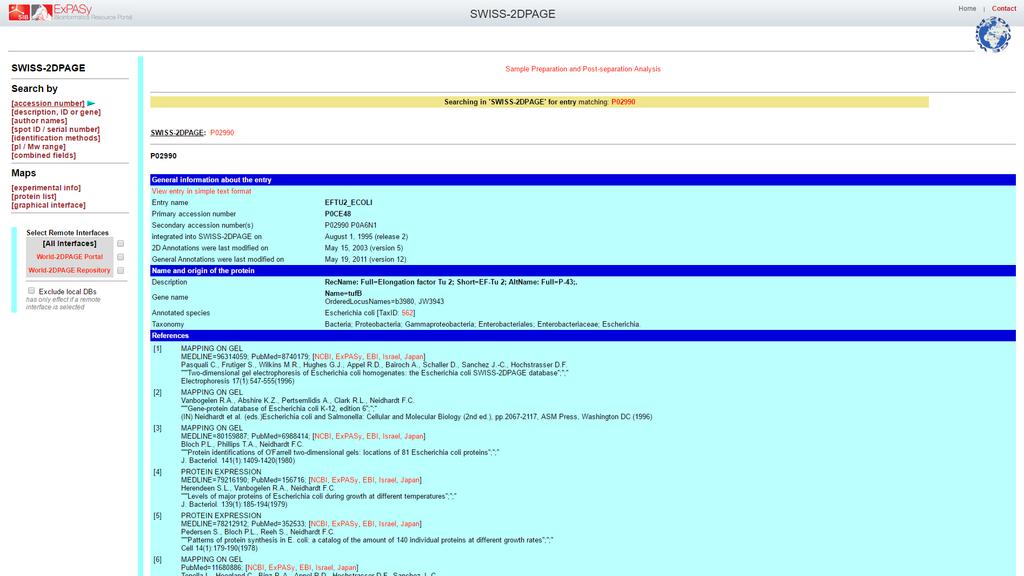Open TaxID 562 link
The width and height of the screenshot is (1024, 576).
(407, 313)
